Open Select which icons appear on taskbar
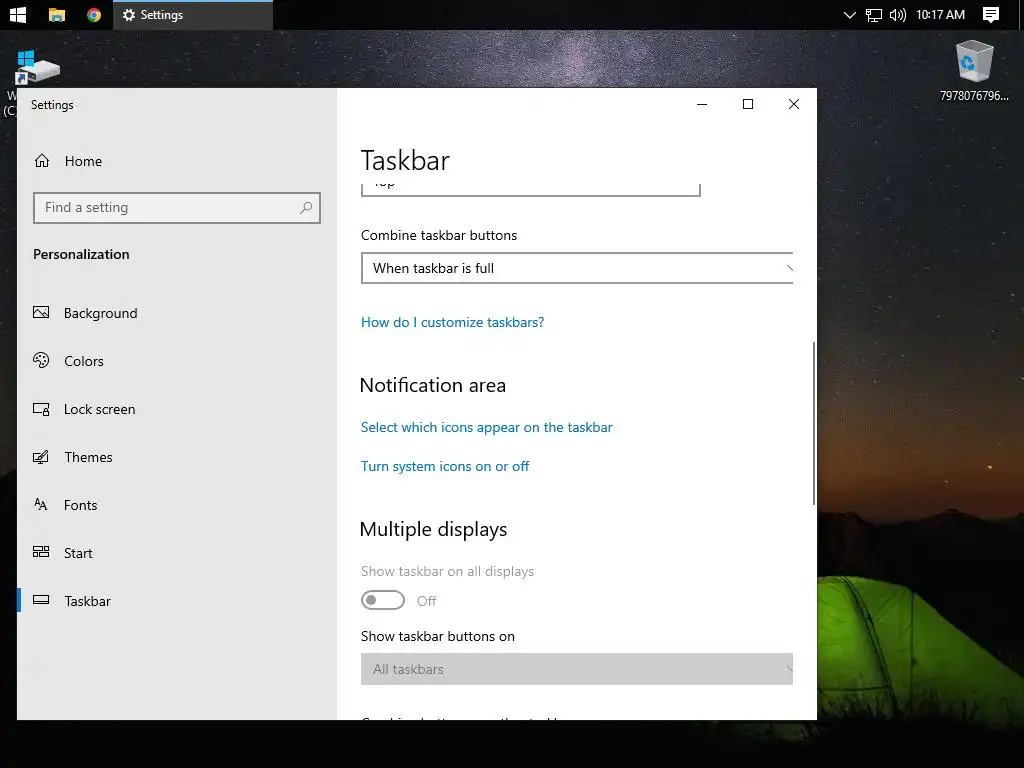 pyautogui.click(x=487, y=428)
